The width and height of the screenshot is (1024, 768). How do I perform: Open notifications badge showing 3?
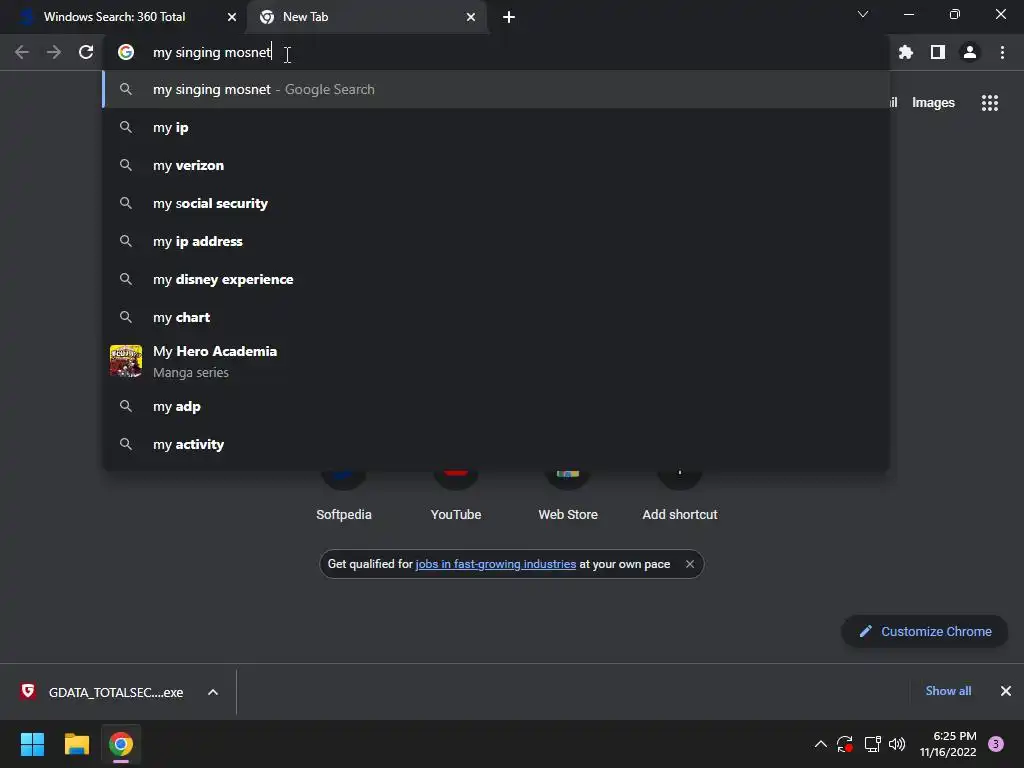tap(996, 744)
